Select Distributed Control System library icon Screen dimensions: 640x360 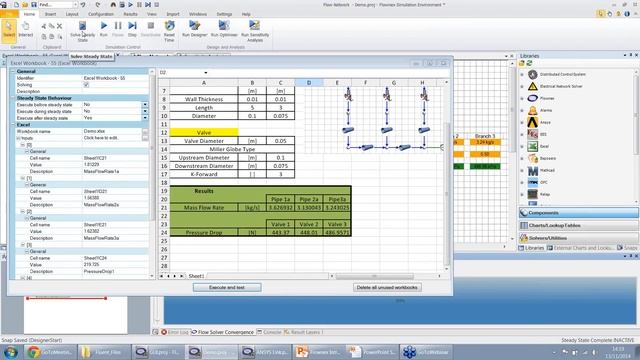point(533,74)
